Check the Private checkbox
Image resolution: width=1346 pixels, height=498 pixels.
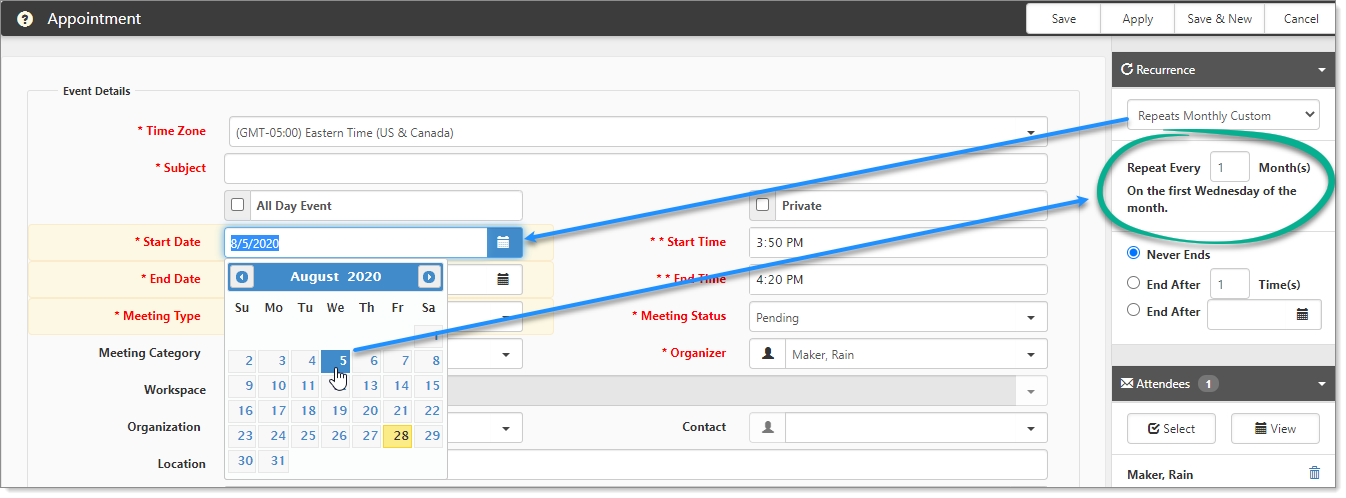click(763, 205)
